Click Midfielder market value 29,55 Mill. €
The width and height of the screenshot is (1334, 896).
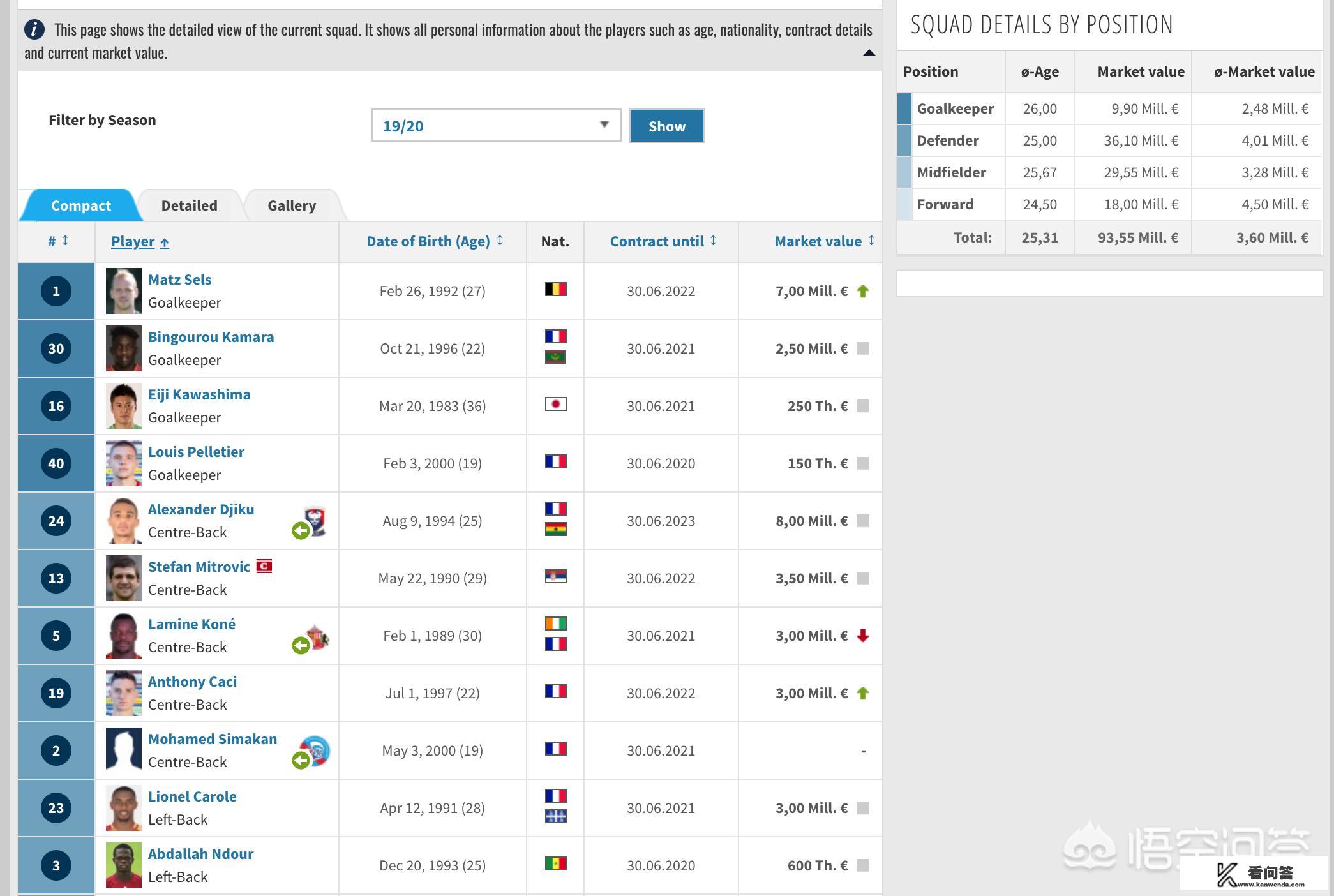tap(1141, 172)
